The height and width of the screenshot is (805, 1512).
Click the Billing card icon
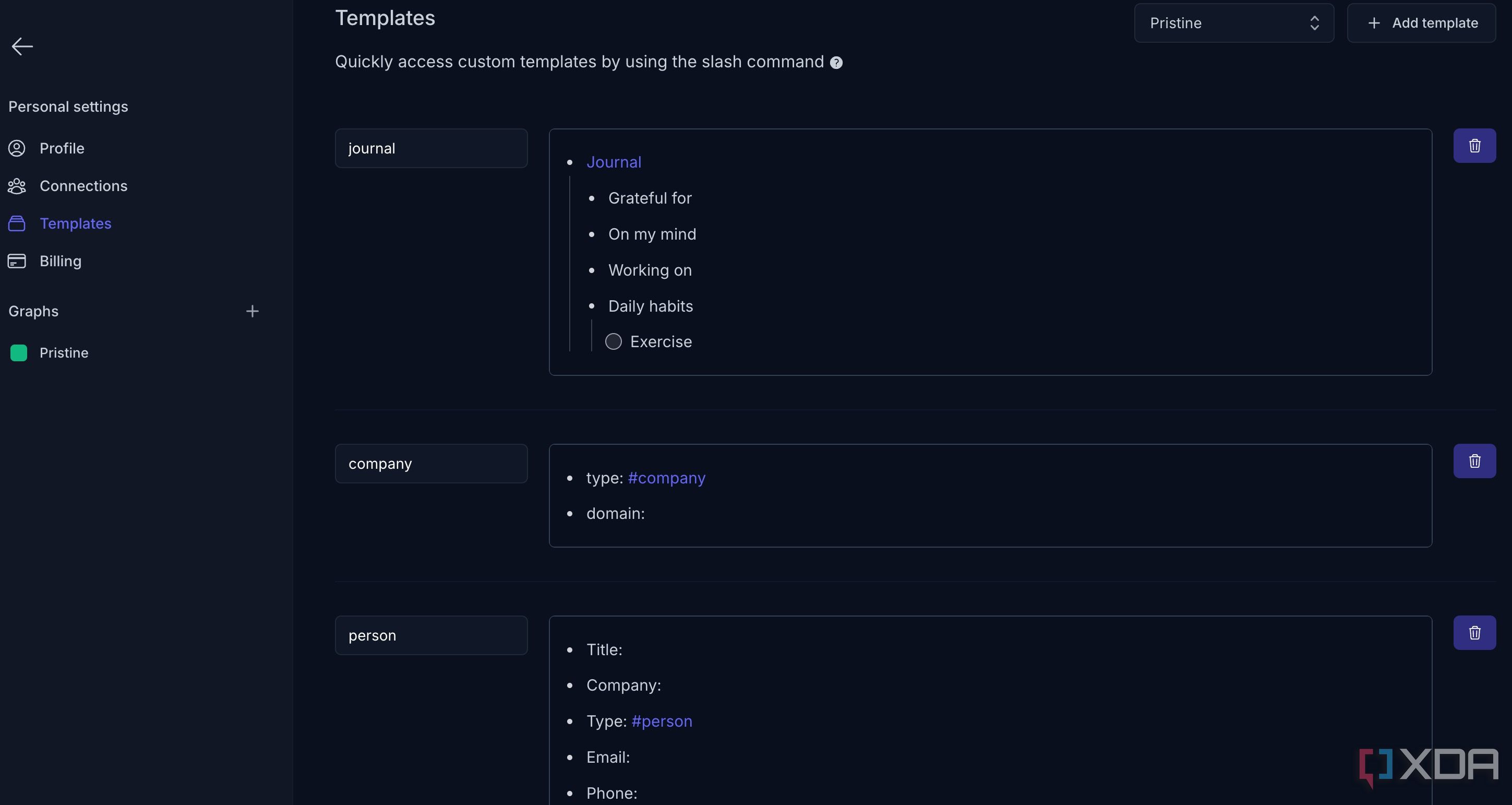(17, 262)
